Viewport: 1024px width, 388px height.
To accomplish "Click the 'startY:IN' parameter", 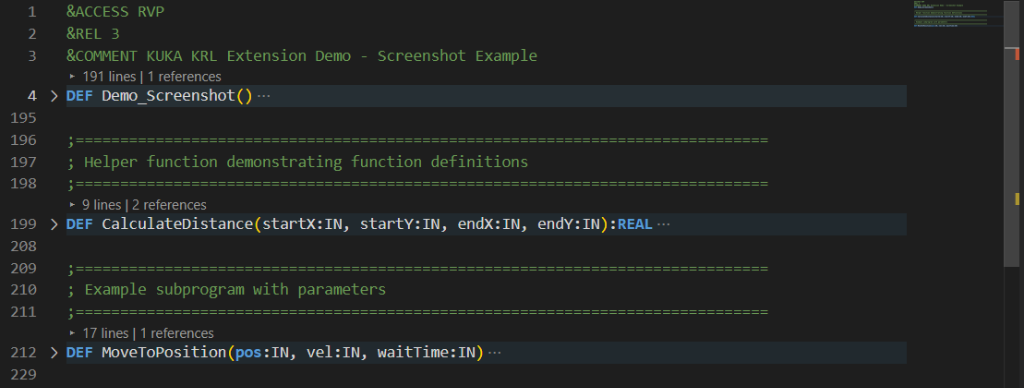I will pos(400,225).
